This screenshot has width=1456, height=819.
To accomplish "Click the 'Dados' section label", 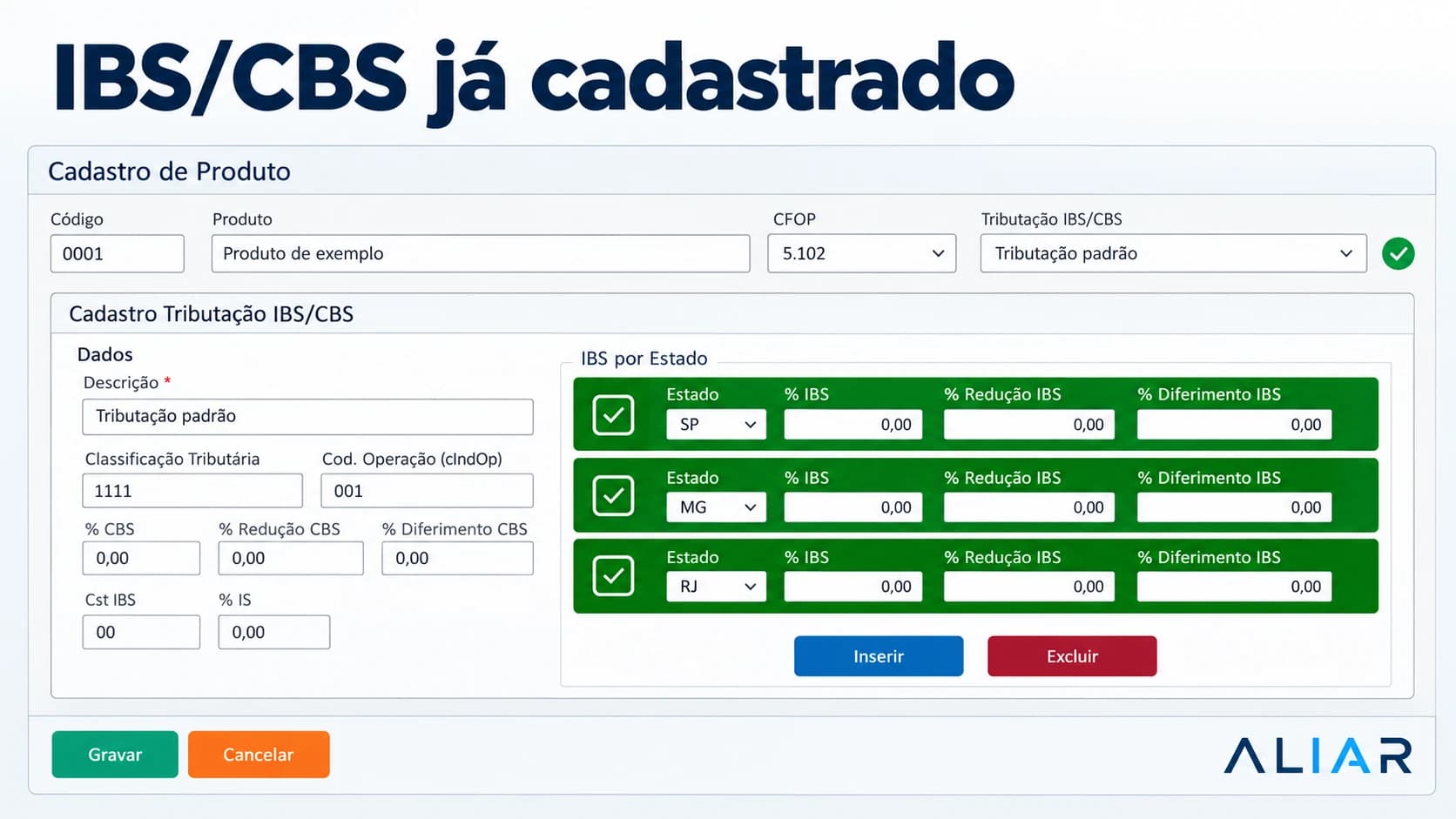I will [105, 354].
